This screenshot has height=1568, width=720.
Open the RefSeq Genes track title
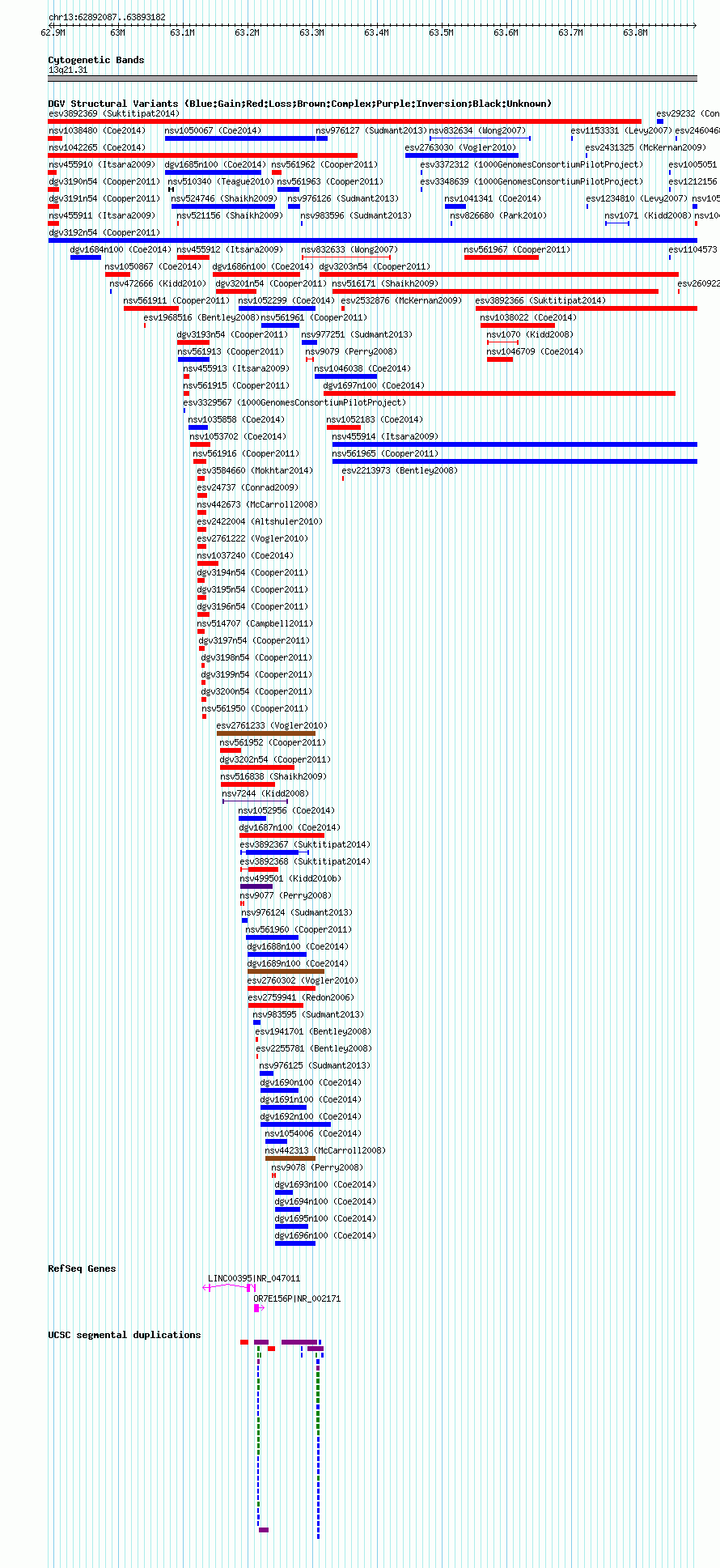(82, 1268)
